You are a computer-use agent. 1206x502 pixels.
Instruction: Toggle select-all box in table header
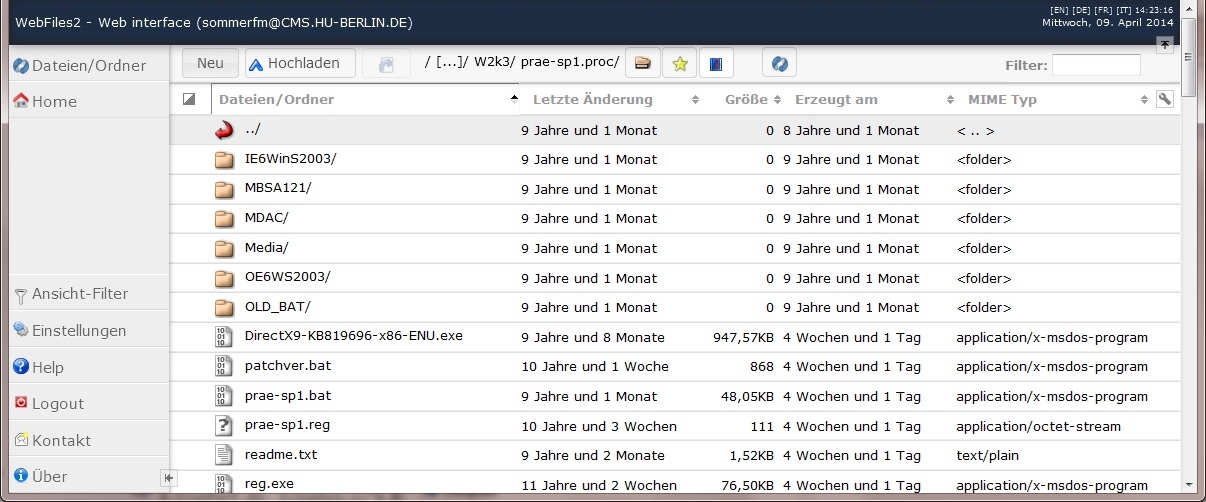click(x=189, y=99)
